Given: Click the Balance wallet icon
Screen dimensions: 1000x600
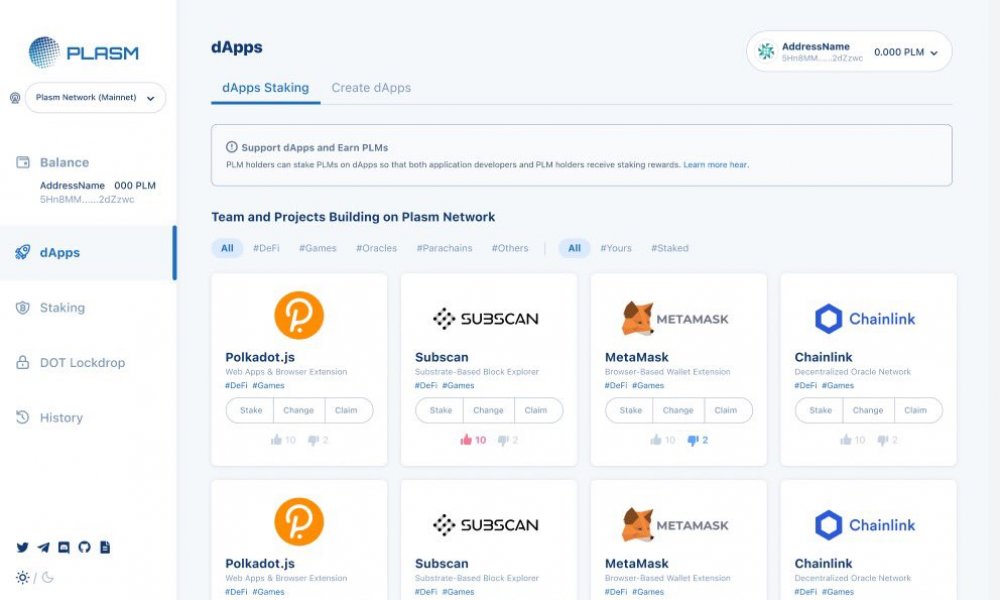Looking at the screenshot, I should (23, 162).
